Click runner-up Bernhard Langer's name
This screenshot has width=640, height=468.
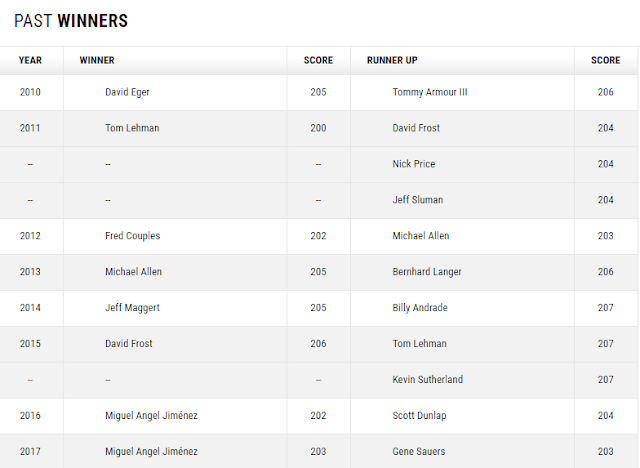click(430, 272)
